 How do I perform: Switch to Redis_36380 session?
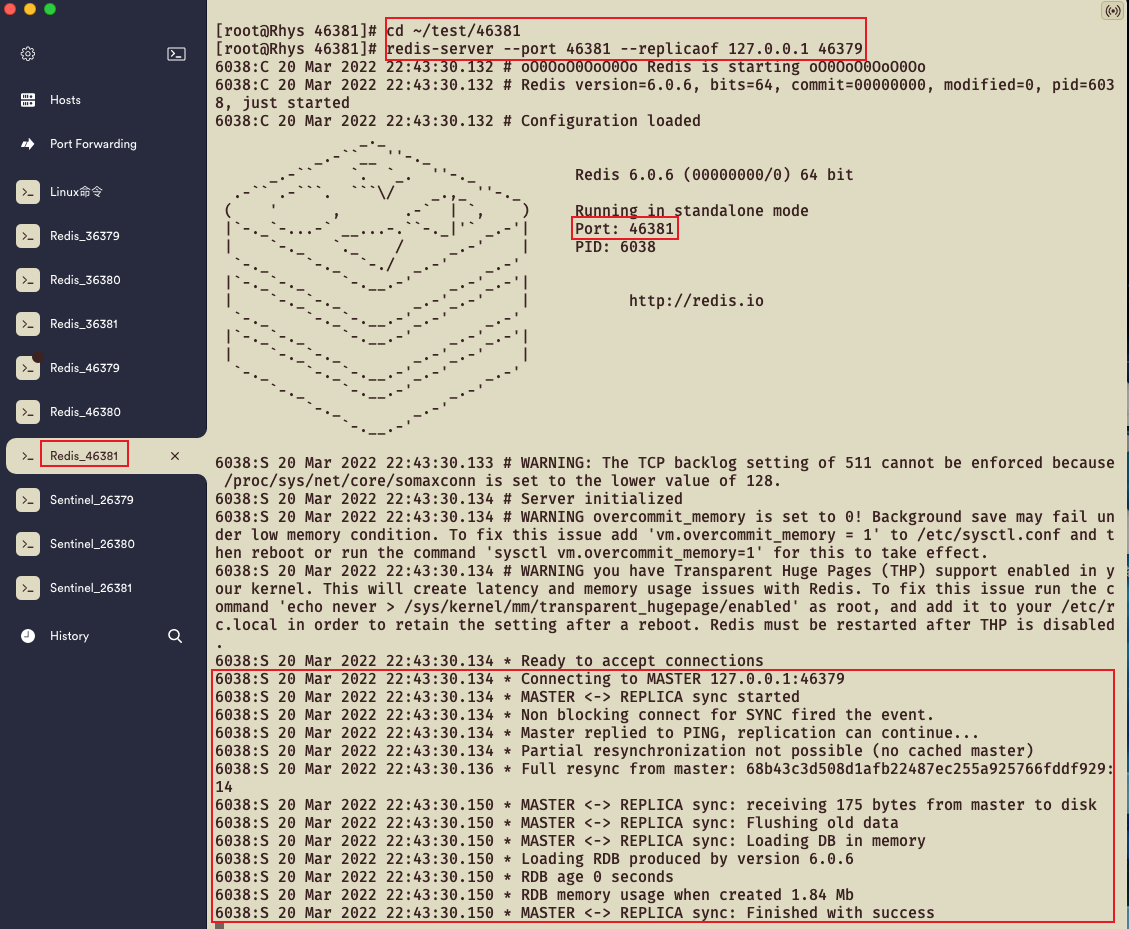[x=85, y=280]
